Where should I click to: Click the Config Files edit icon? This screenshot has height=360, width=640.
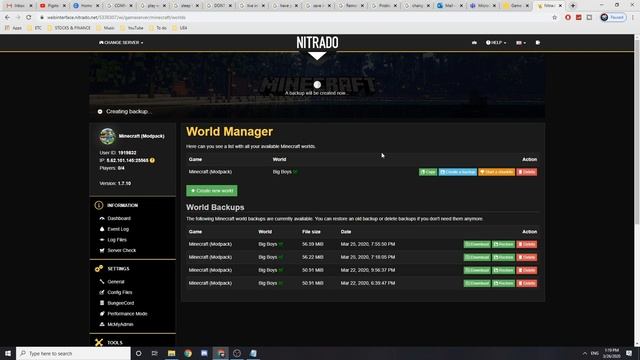coord(102,292)
